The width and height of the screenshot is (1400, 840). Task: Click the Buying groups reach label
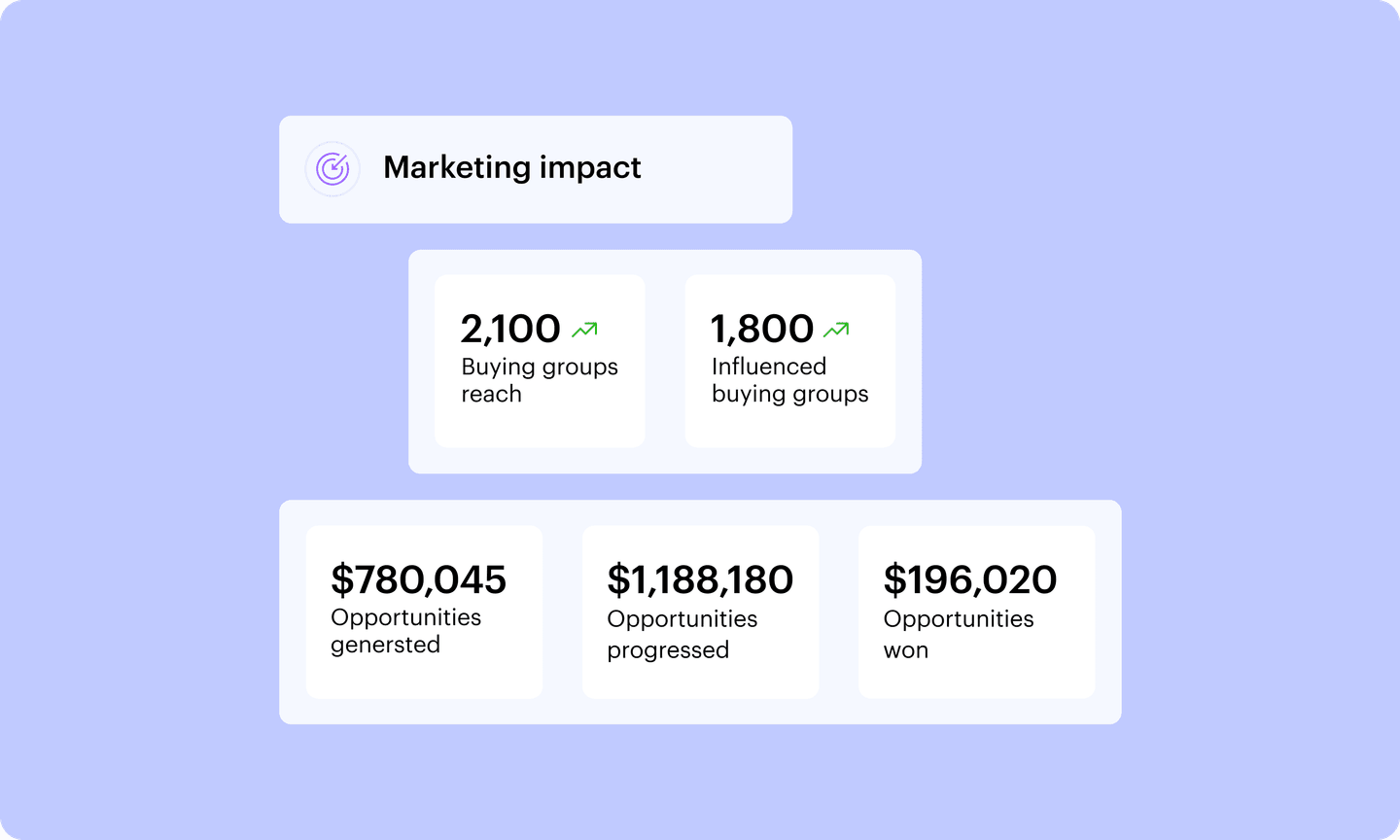click(539, 380)
